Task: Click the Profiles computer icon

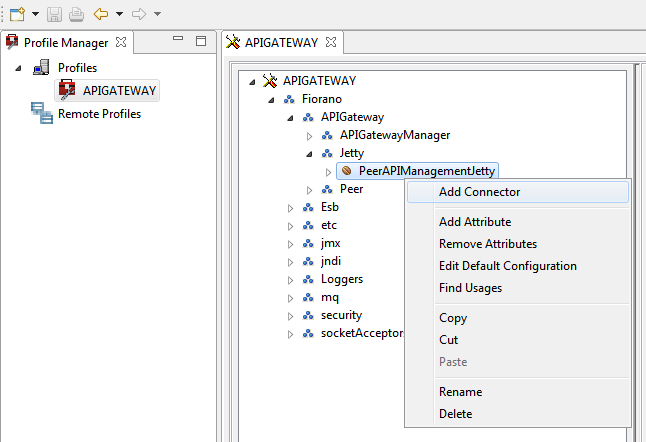Action: pyautogui.click(x=41, y=67)
